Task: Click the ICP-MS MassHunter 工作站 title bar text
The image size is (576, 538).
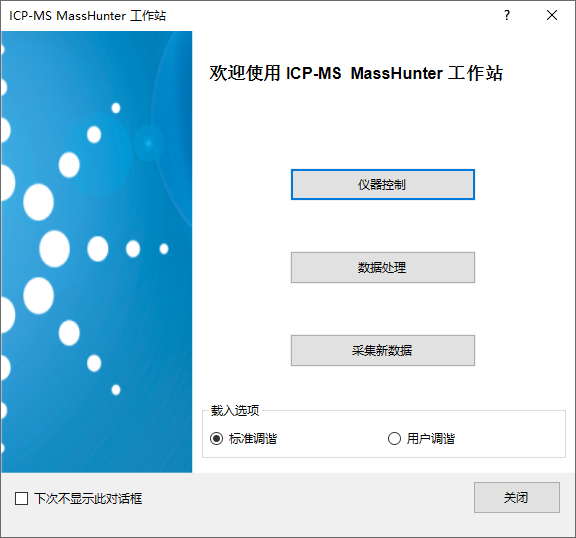Action: coord(87,16)
